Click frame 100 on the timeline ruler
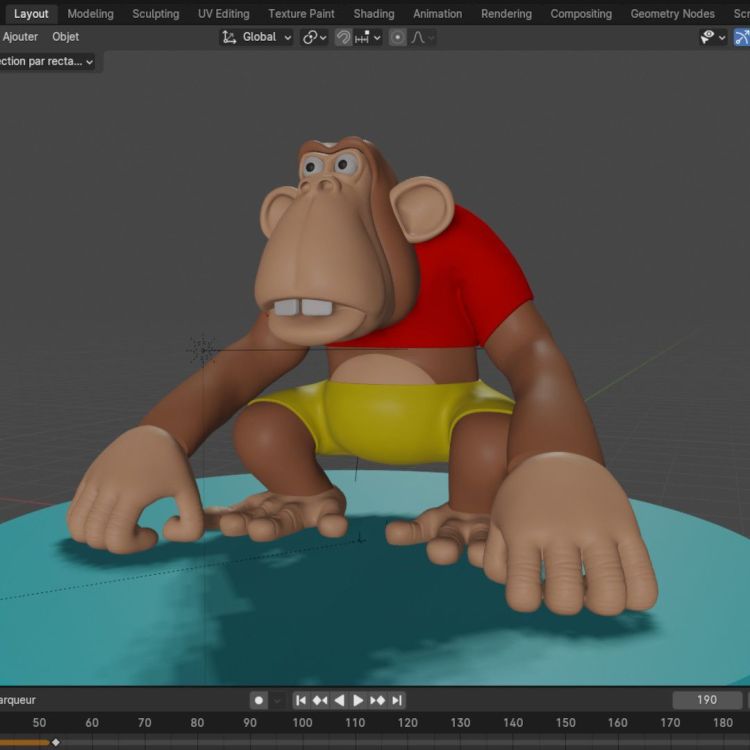 [x=302, y=722]
